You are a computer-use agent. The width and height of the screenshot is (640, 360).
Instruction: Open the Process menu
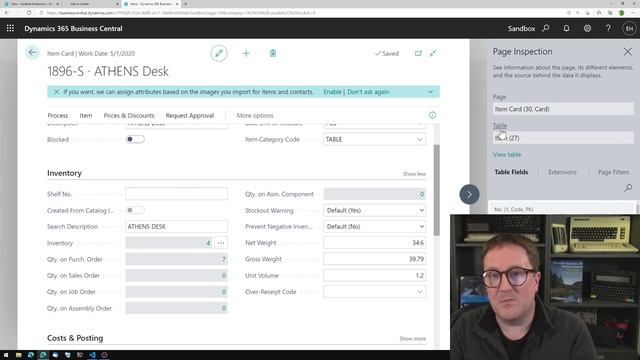58,116
